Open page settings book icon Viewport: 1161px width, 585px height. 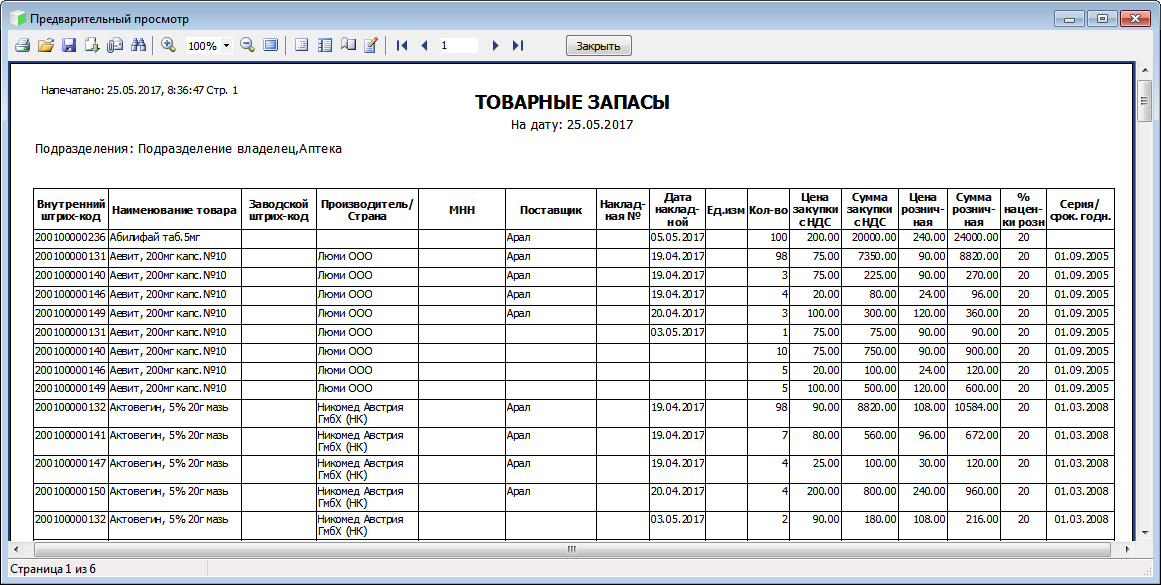click(347, 46)
